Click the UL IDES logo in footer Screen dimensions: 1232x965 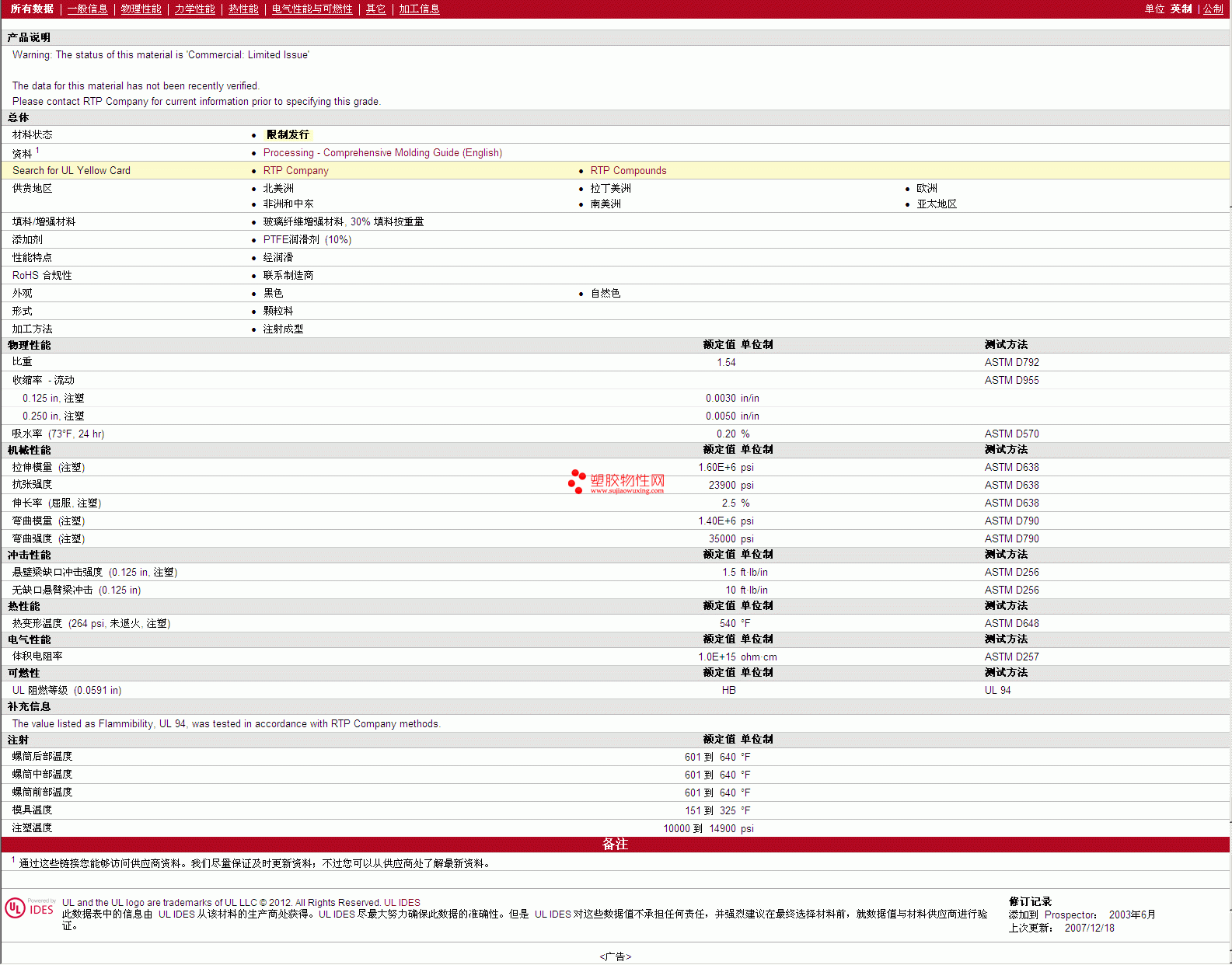pyautogui.click(x=30, y=908)
